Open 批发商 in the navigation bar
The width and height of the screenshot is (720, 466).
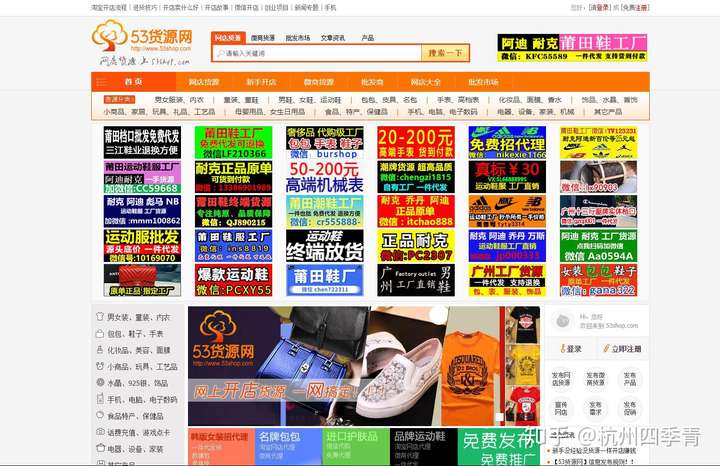pos(372,82)
